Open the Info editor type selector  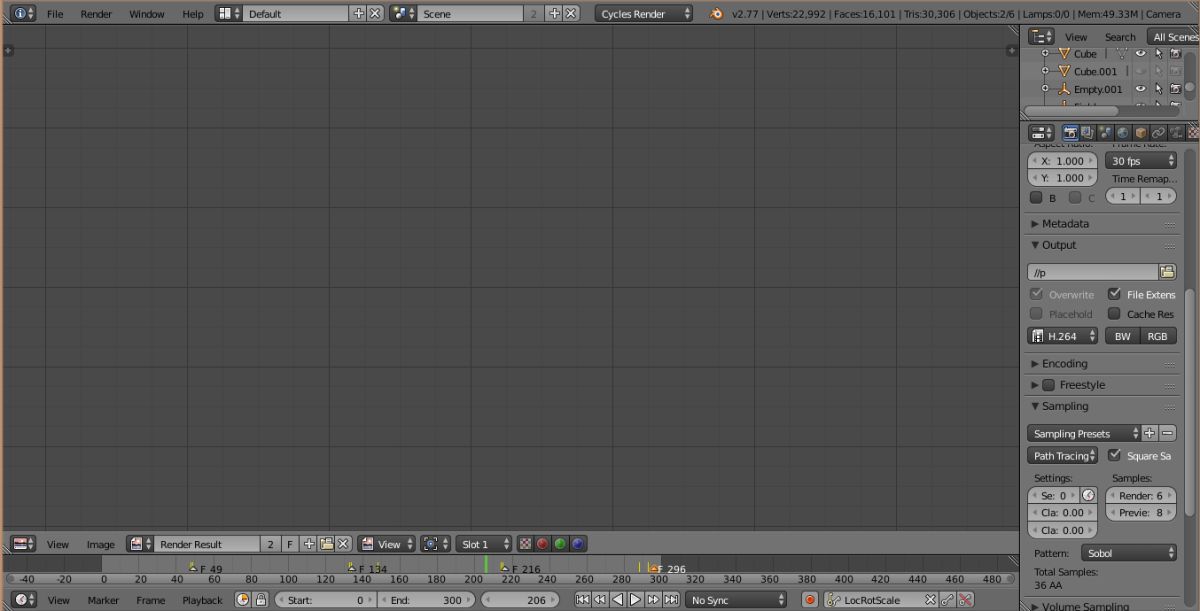point(23,13)
